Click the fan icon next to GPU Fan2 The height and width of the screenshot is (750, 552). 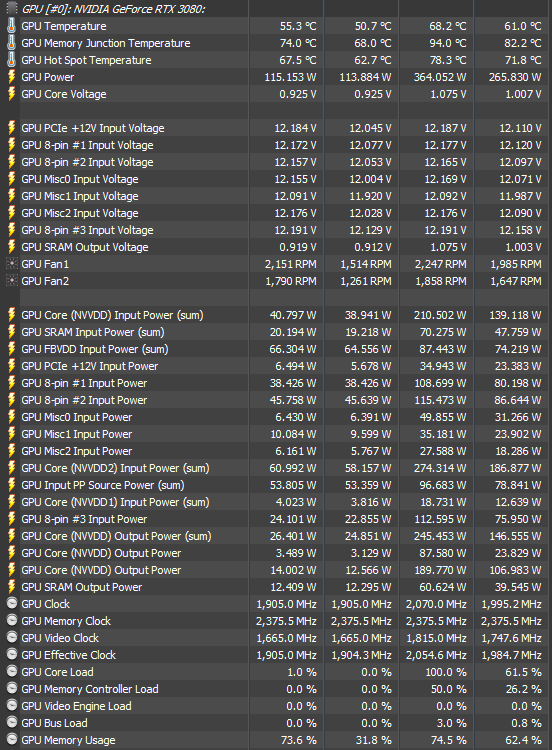coord(11,281)
